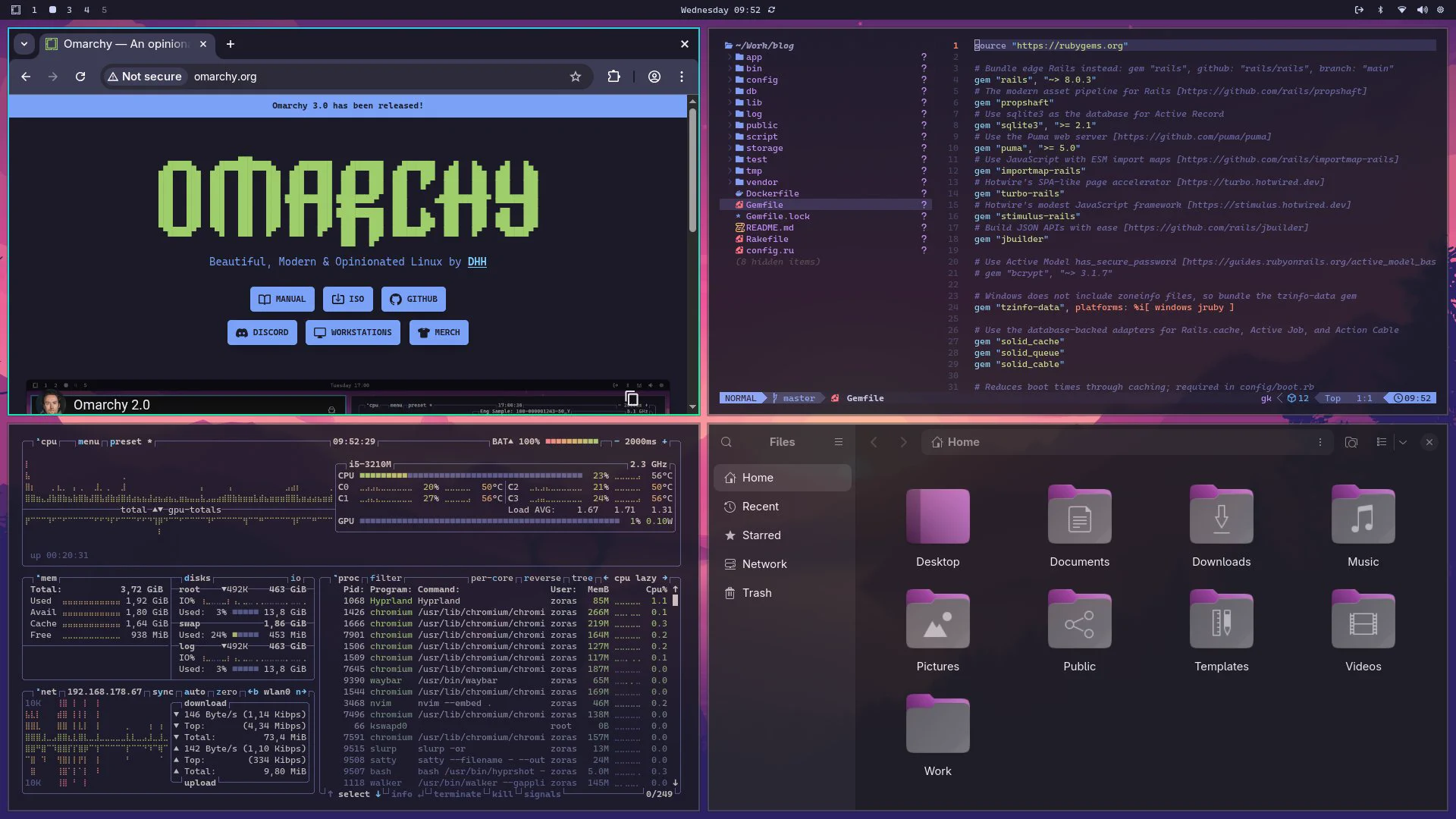Open the tab search dropdown arrow
The width and height of the screenshot is (1456, 819).
[24, 44]
